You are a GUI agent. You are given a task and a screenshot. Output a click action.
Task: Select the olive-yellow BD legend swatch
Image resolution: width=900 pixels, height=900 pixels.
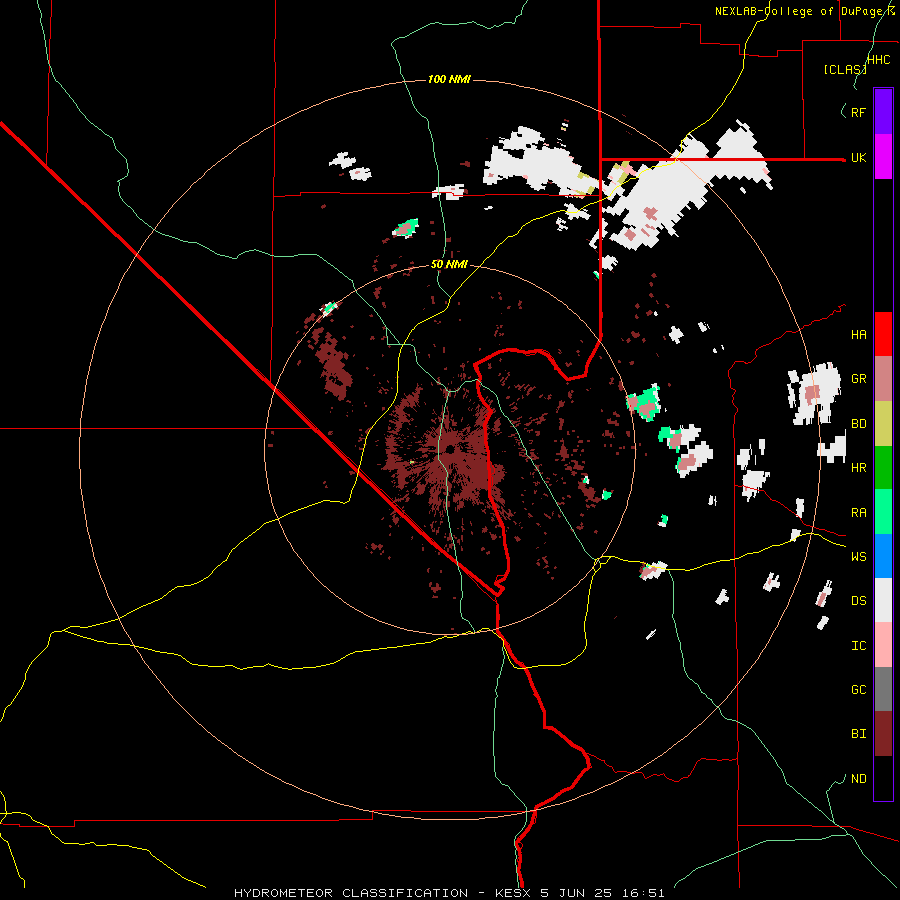click(x=883, y=424)
